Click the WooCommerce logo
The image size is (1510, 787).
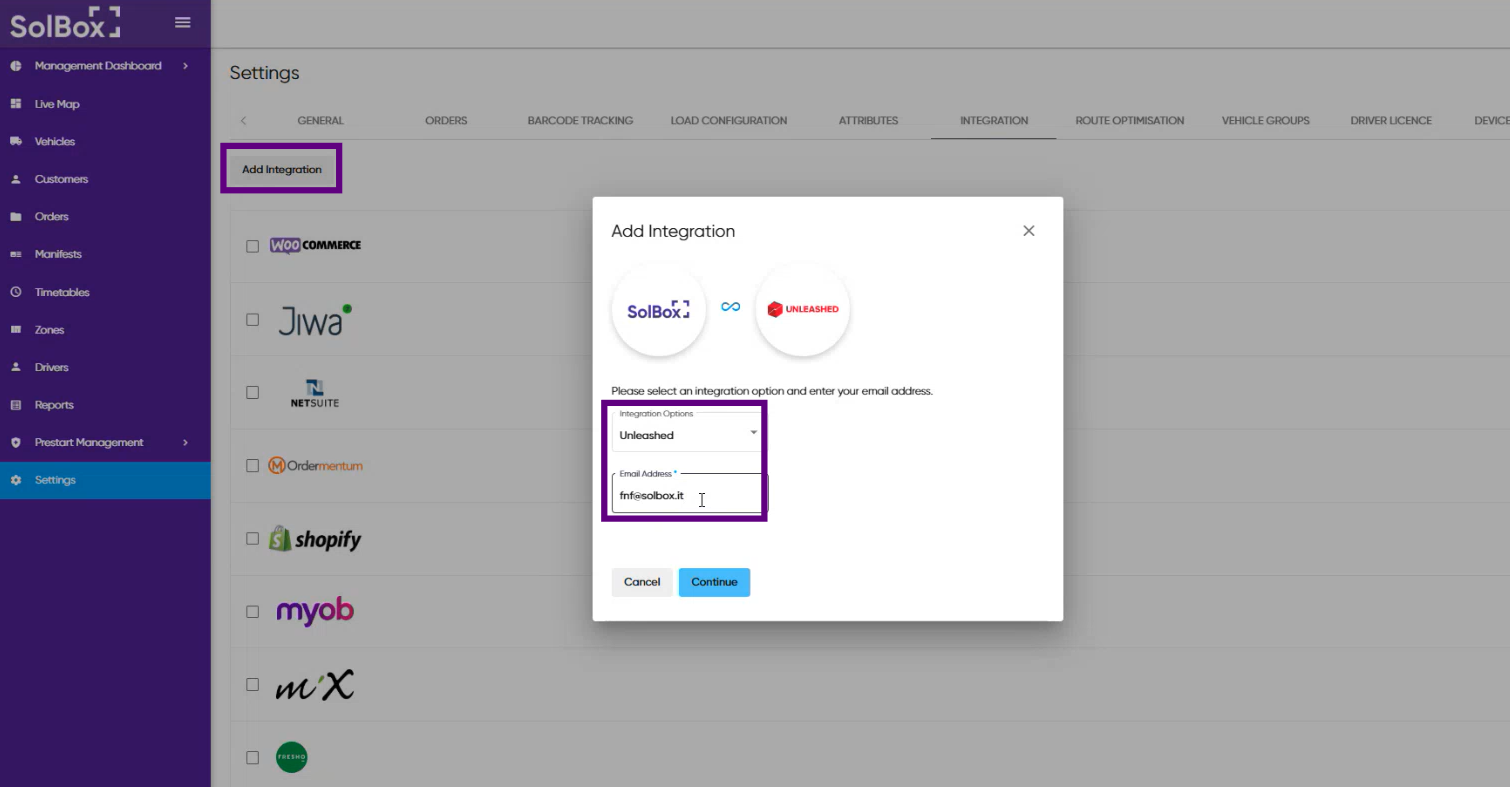point(315,245)
